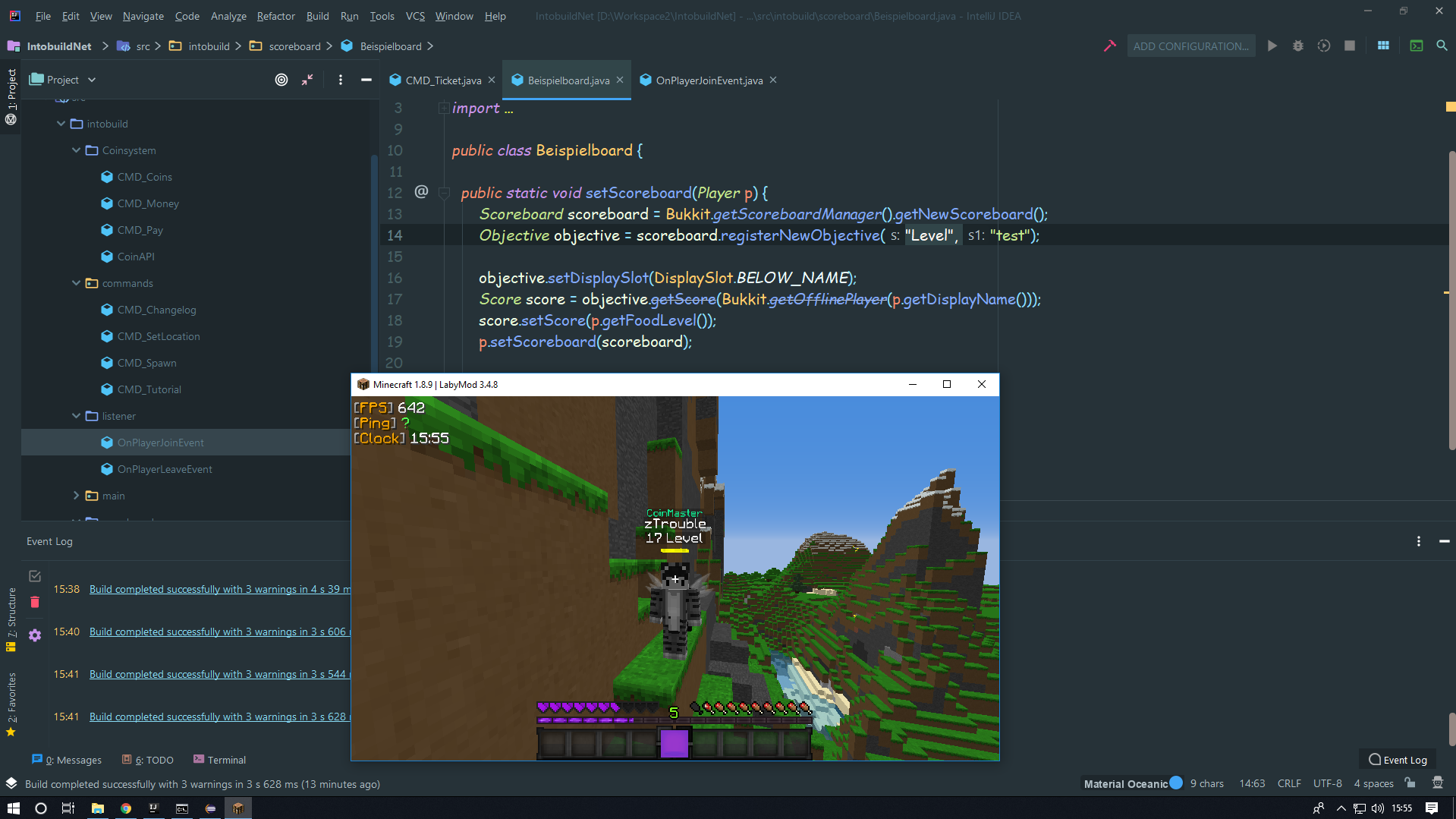The image size is (1456, 819).
Task: Collapse the commands folder
Action: click(x=77, y=283)
